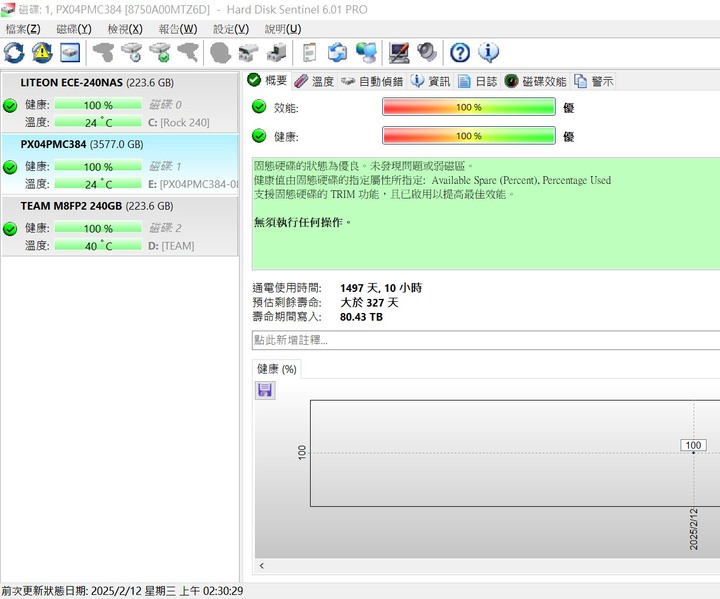720x599 pixels.
Task: Click the first greyed disk test icon
Action: click(x=103, y=52)
